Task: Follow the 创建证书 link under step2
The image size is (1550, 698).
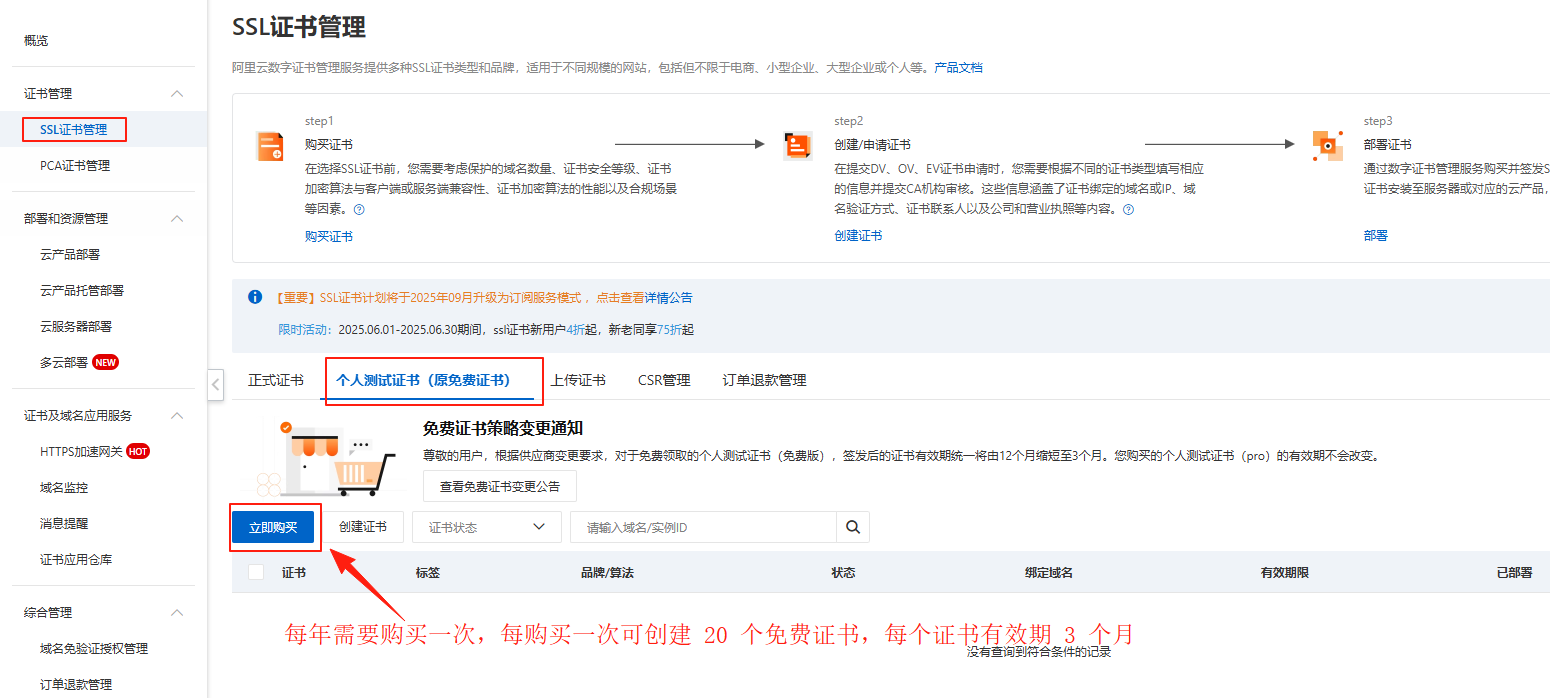Action: pyautogui.click(x=858, y=236)
